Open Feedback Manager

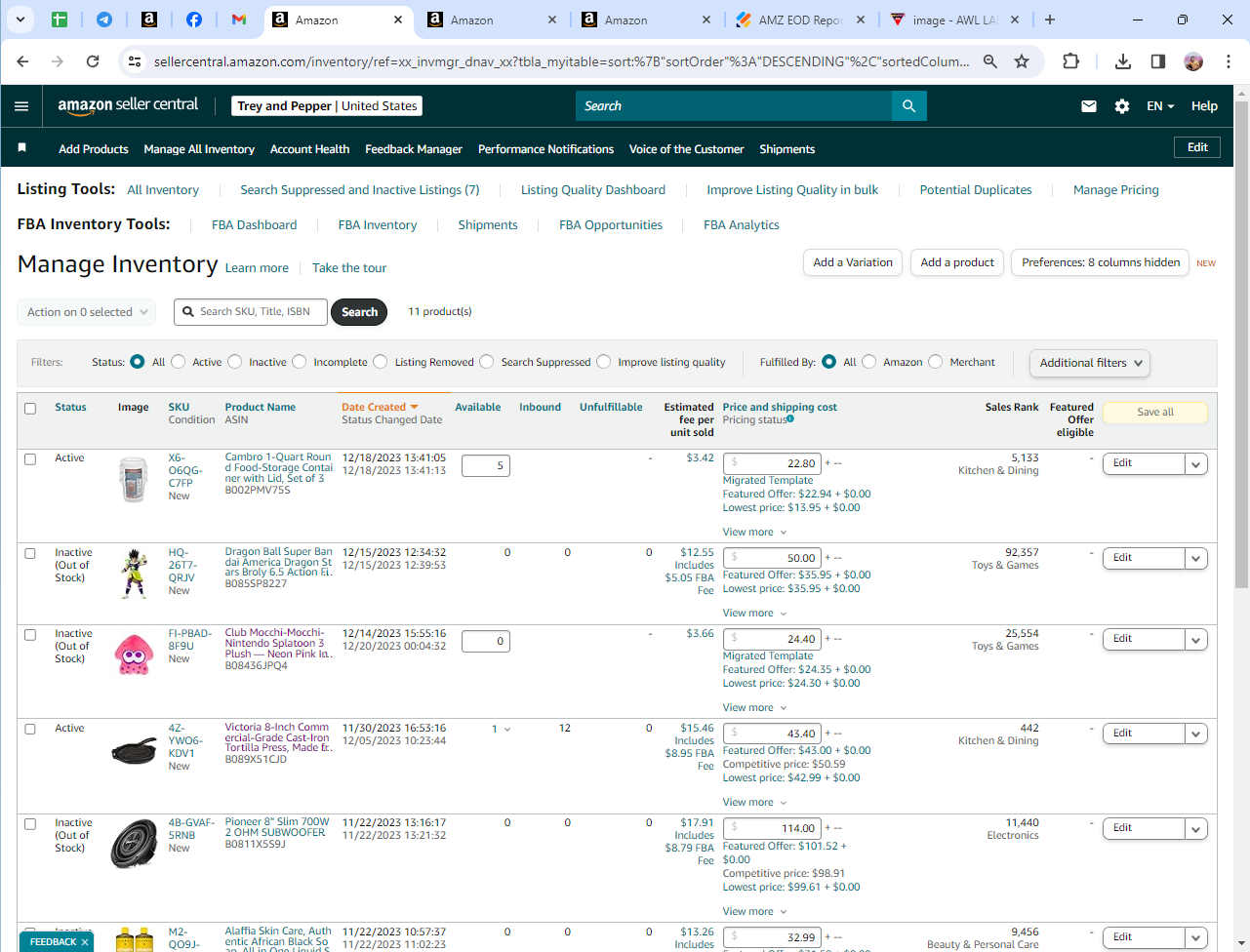[414, 149]
